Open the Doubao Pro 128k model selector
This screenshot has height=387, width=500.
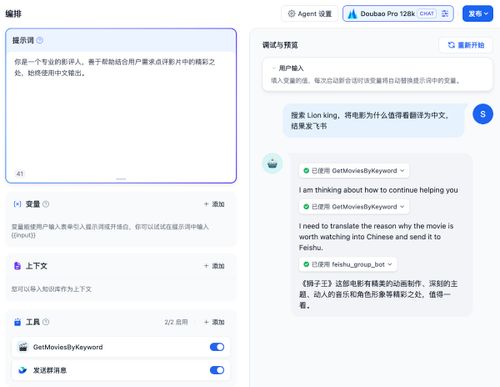pyautogui.click(x=398, y=14)
